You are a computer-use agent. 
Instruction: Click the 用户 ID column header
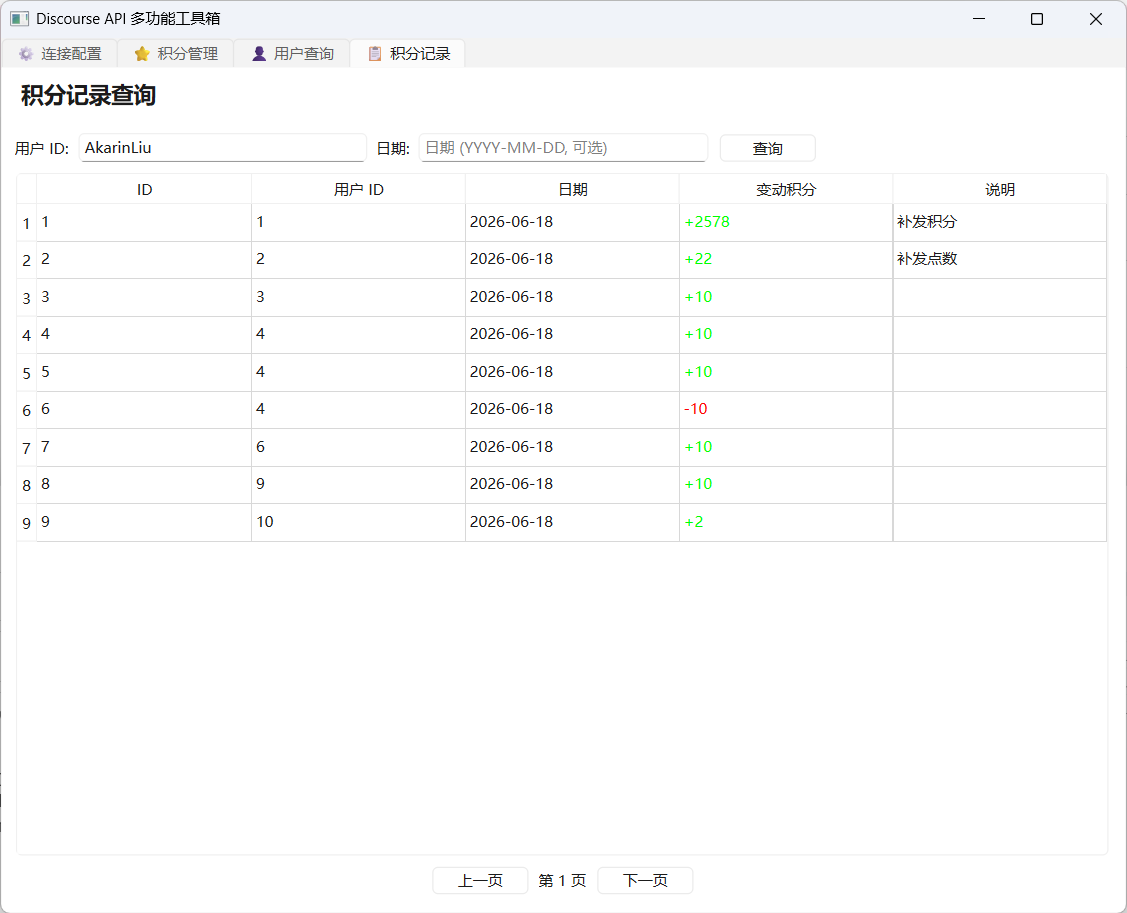tap(359, 189)
